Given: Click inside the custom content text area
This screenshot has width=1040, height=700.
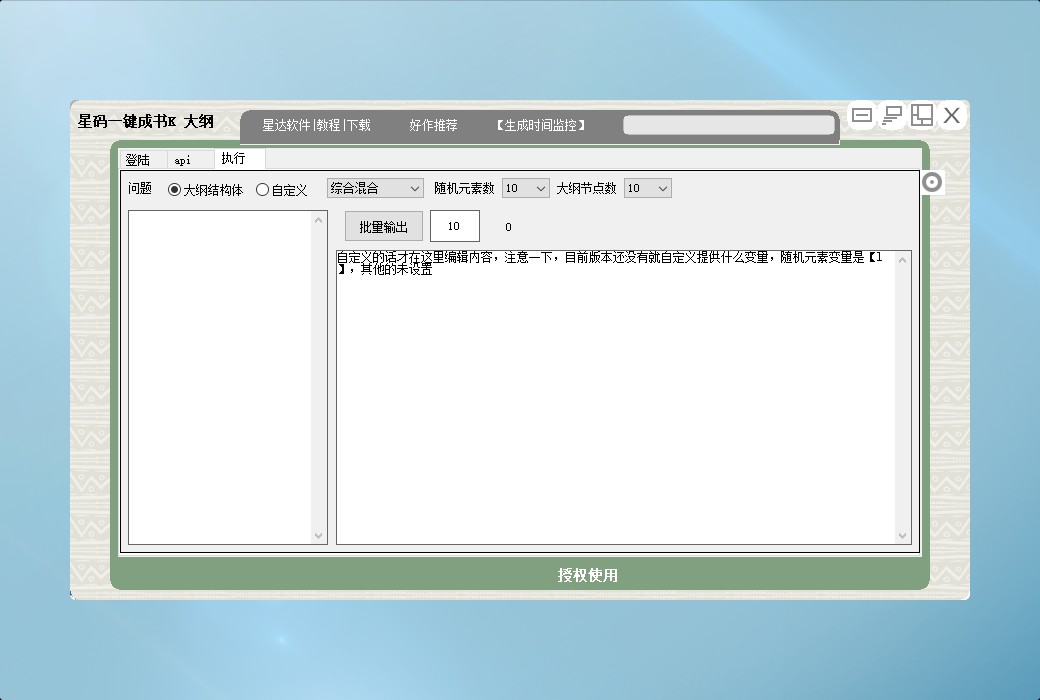Looking at the screenshot, I should (615, 400).
